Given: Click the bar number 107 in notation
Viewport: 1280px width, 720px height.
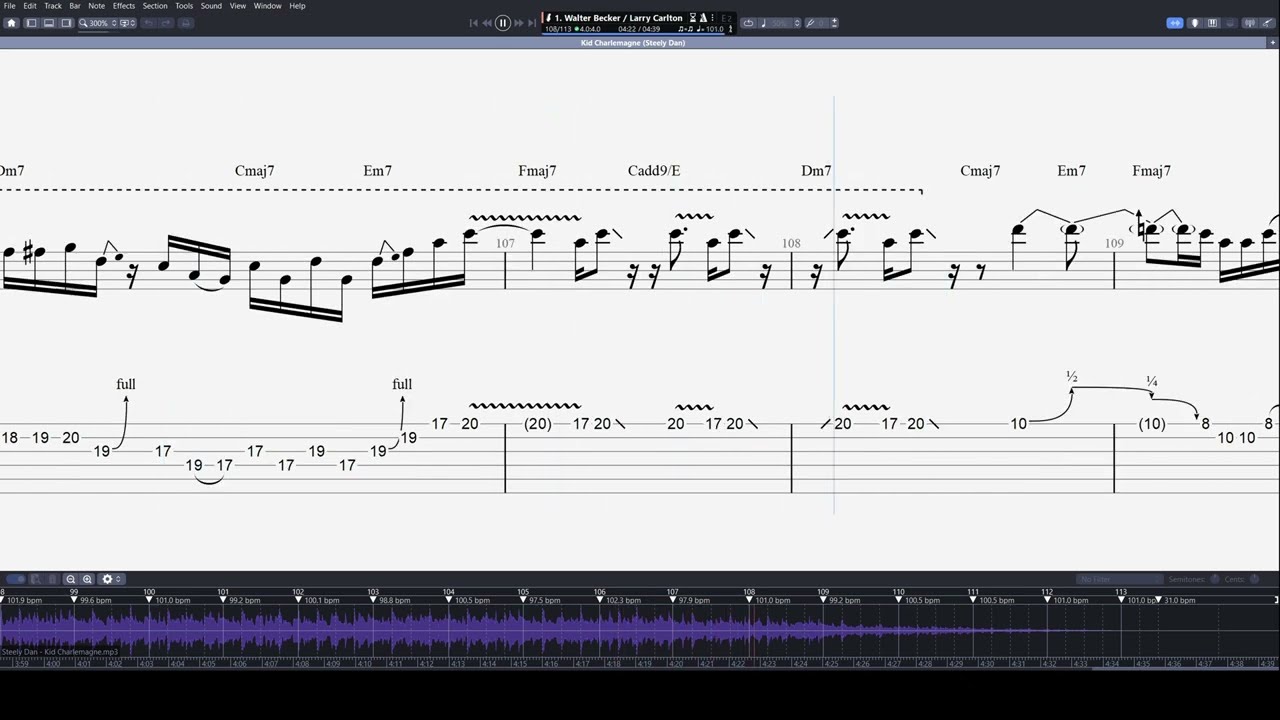Looking at the screenshot, I should [x=505, y=243].
